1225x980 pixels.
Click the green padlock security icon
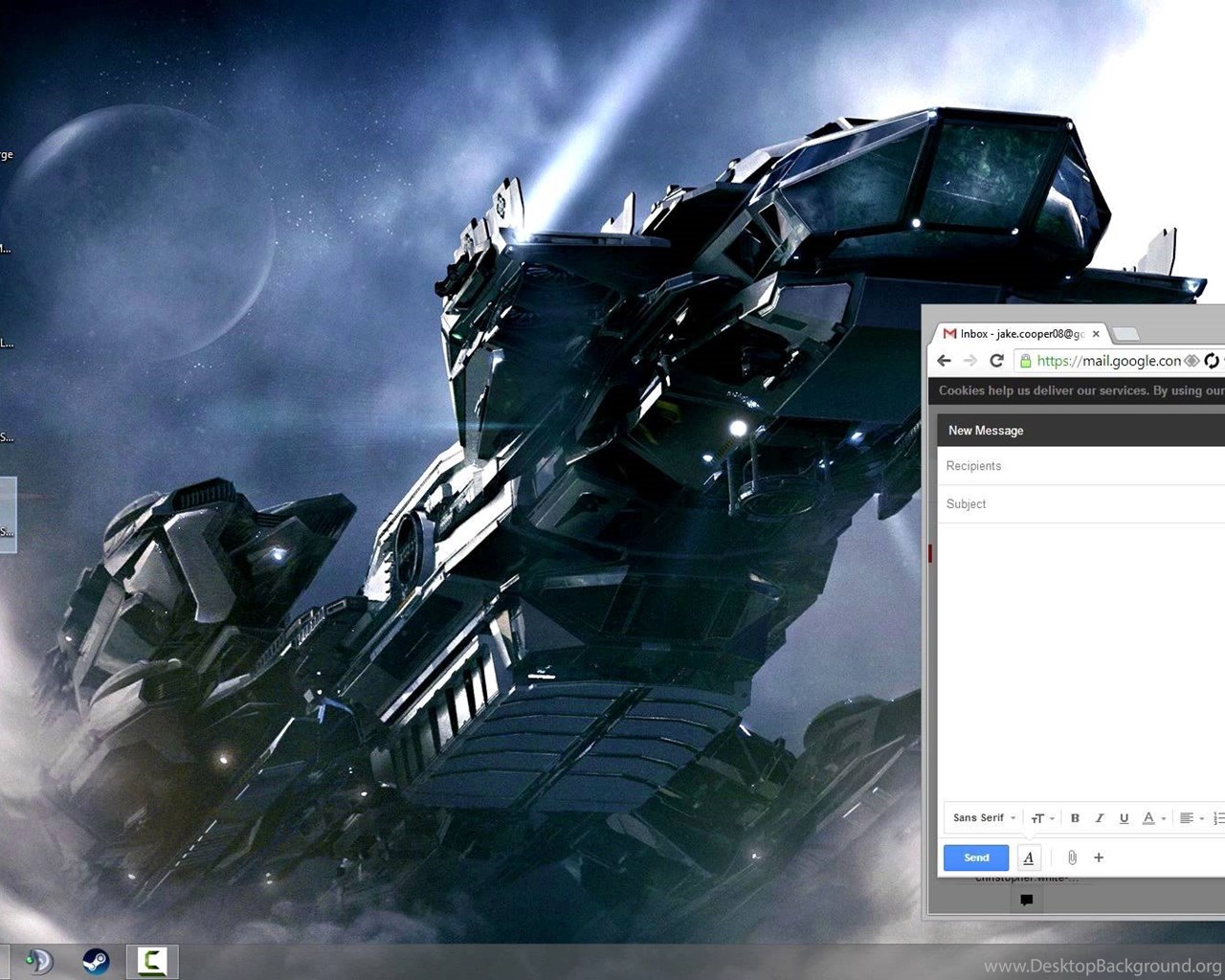click(1025, 361)
